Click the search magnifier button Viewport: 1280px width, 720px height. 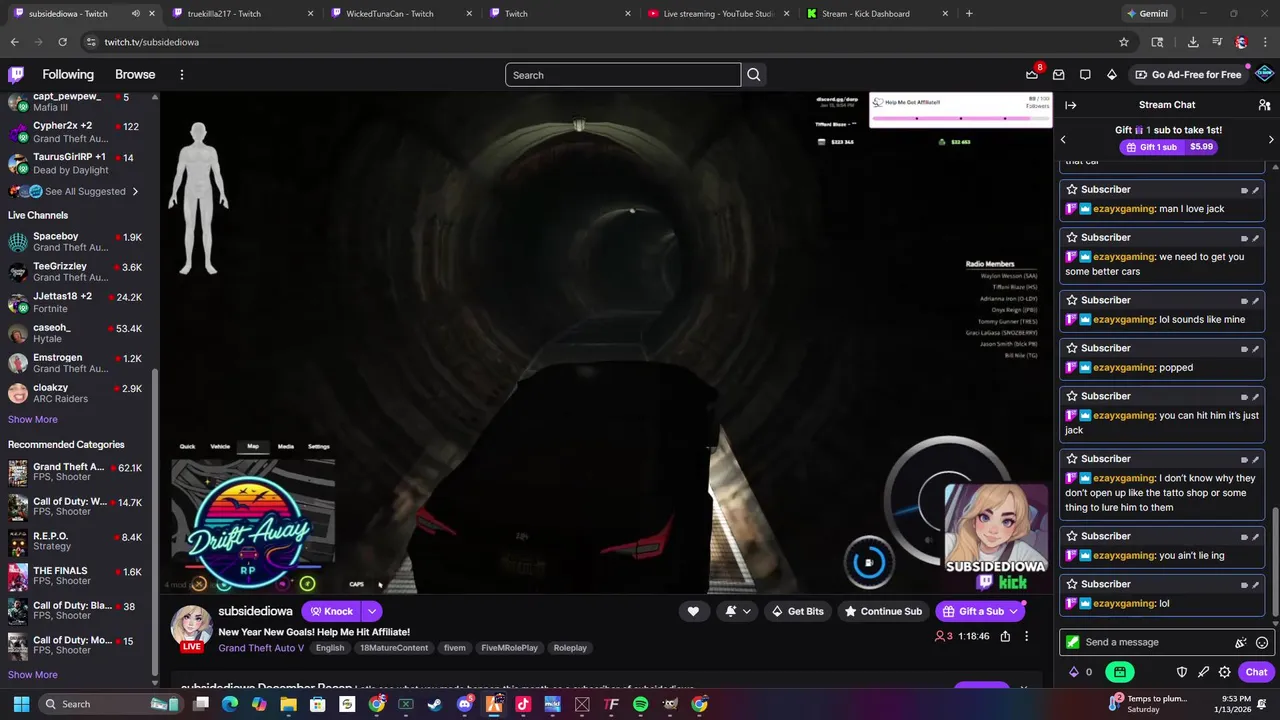(x=754, y=75)
